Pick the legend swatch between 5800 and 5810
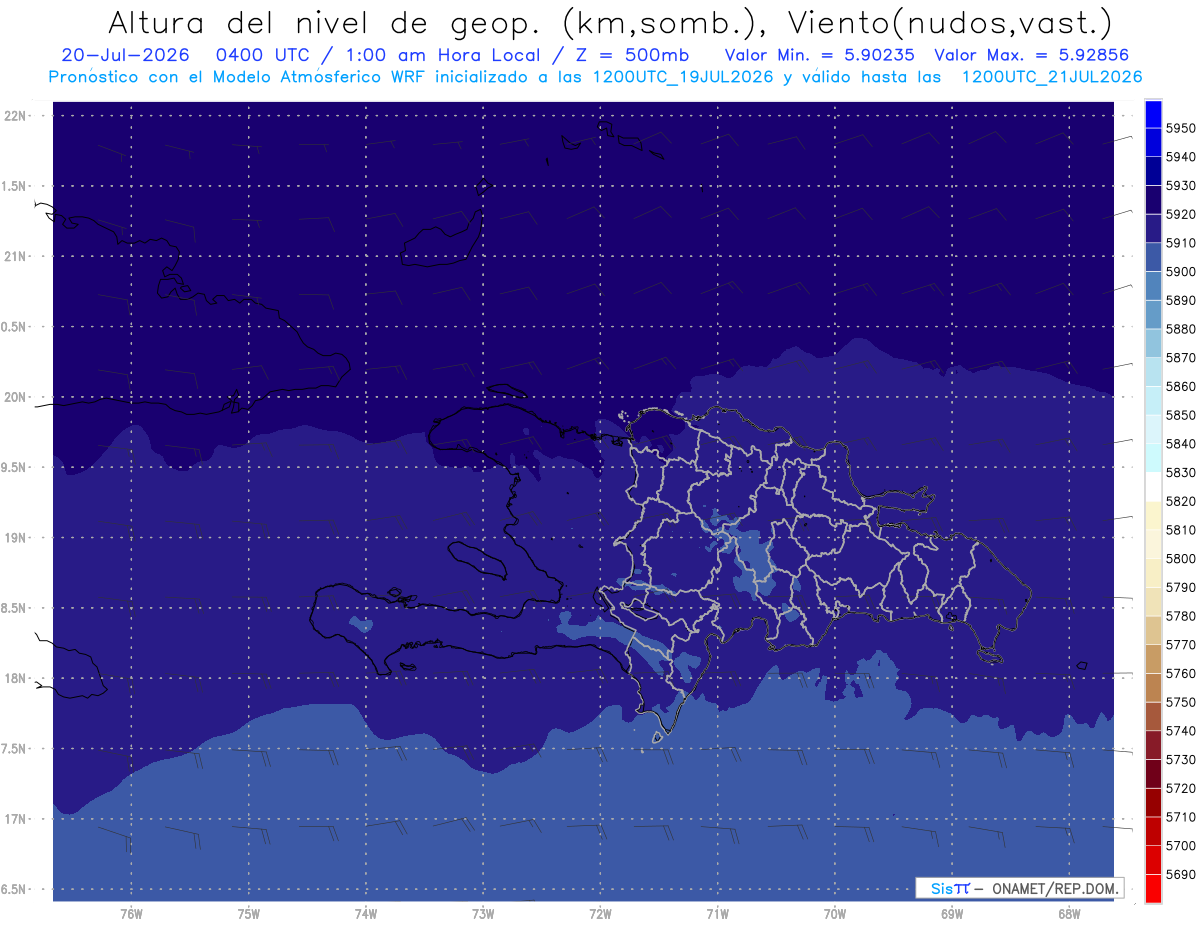Viewport: 1200px width, 927px height. pyautogui.click(x=1153, y=544)
